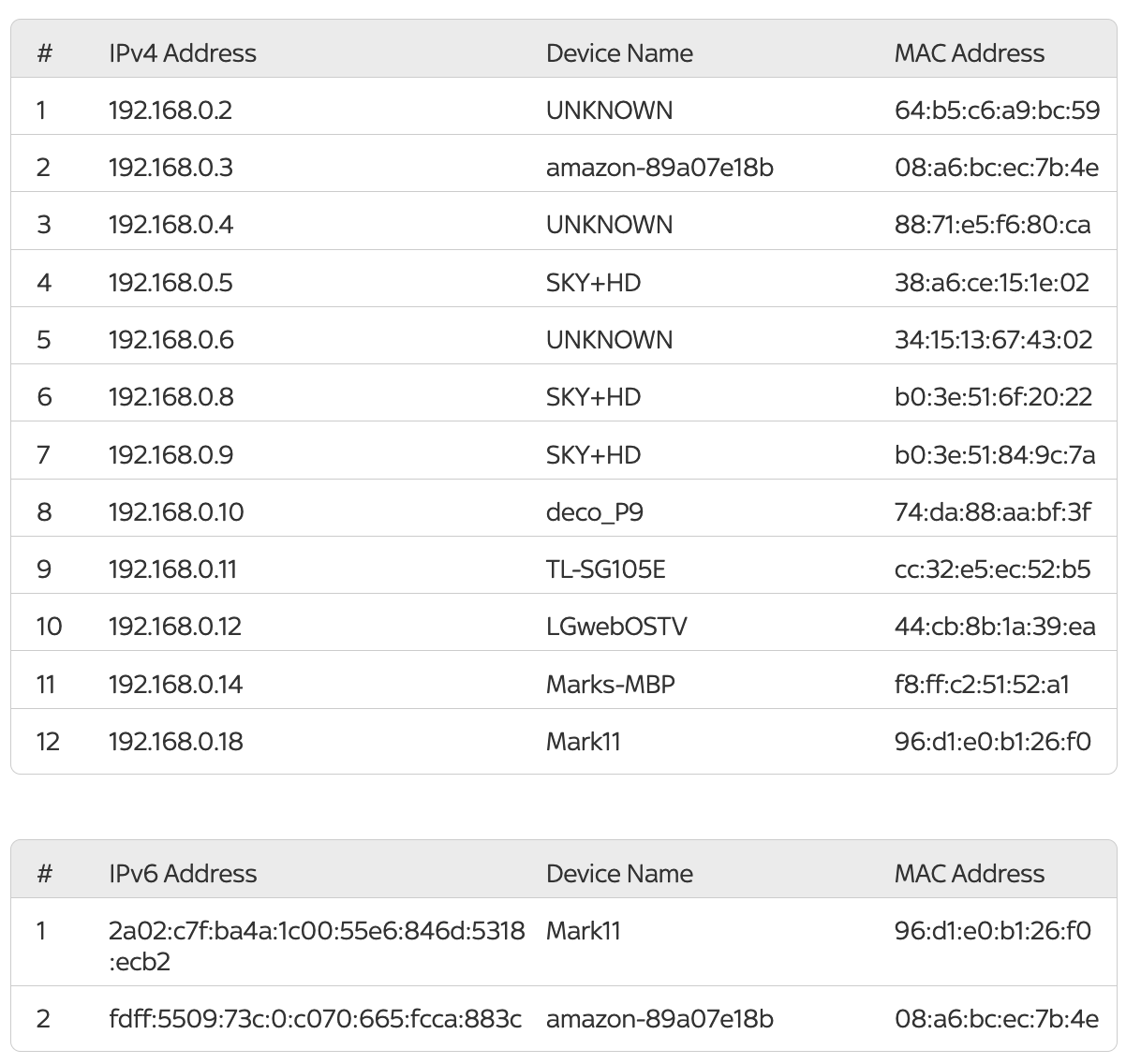Click MAC address 64:b5:c6:a9:bc:59
The height and width of the screenshot is (1064, 1126).
click(x=997, y=111)
